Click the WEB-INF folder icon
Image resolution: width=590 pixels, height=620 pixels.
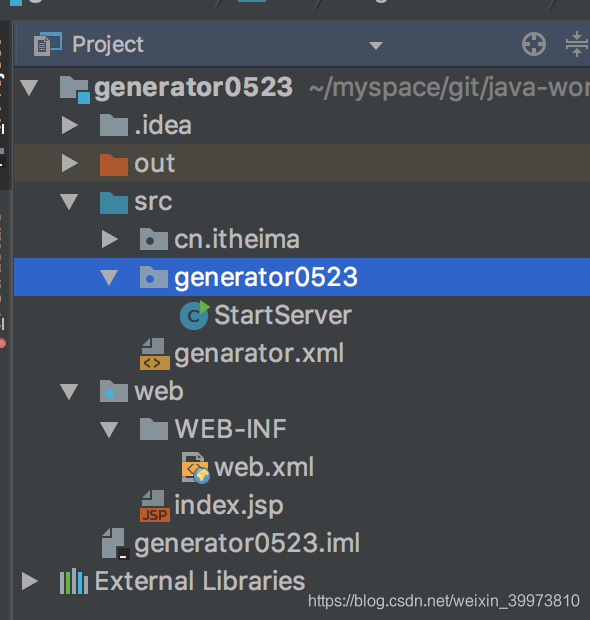(154, 429)
